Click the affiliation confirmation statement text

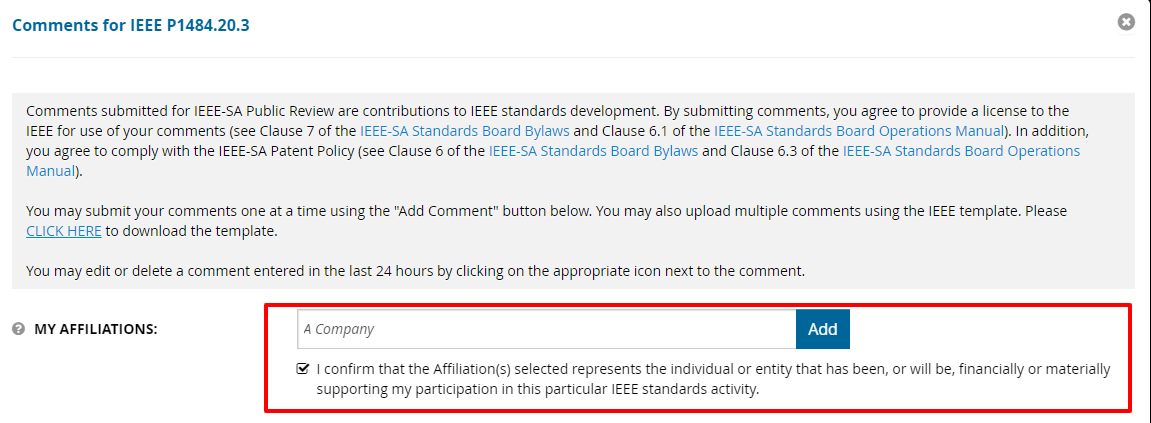(x=714, y=379)
